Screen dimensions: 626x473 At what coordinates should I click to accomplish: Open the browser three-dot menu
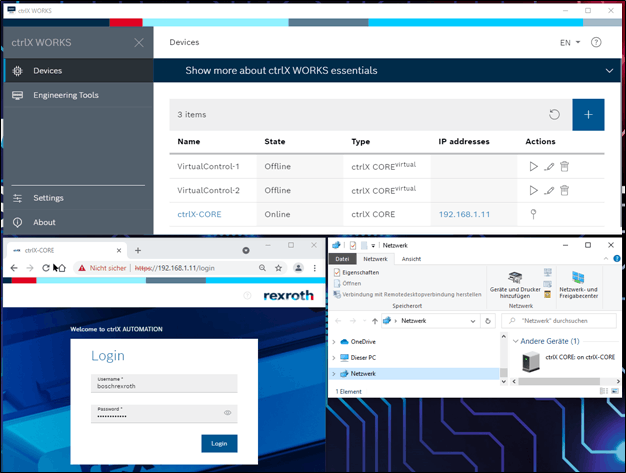pos(315,268)
